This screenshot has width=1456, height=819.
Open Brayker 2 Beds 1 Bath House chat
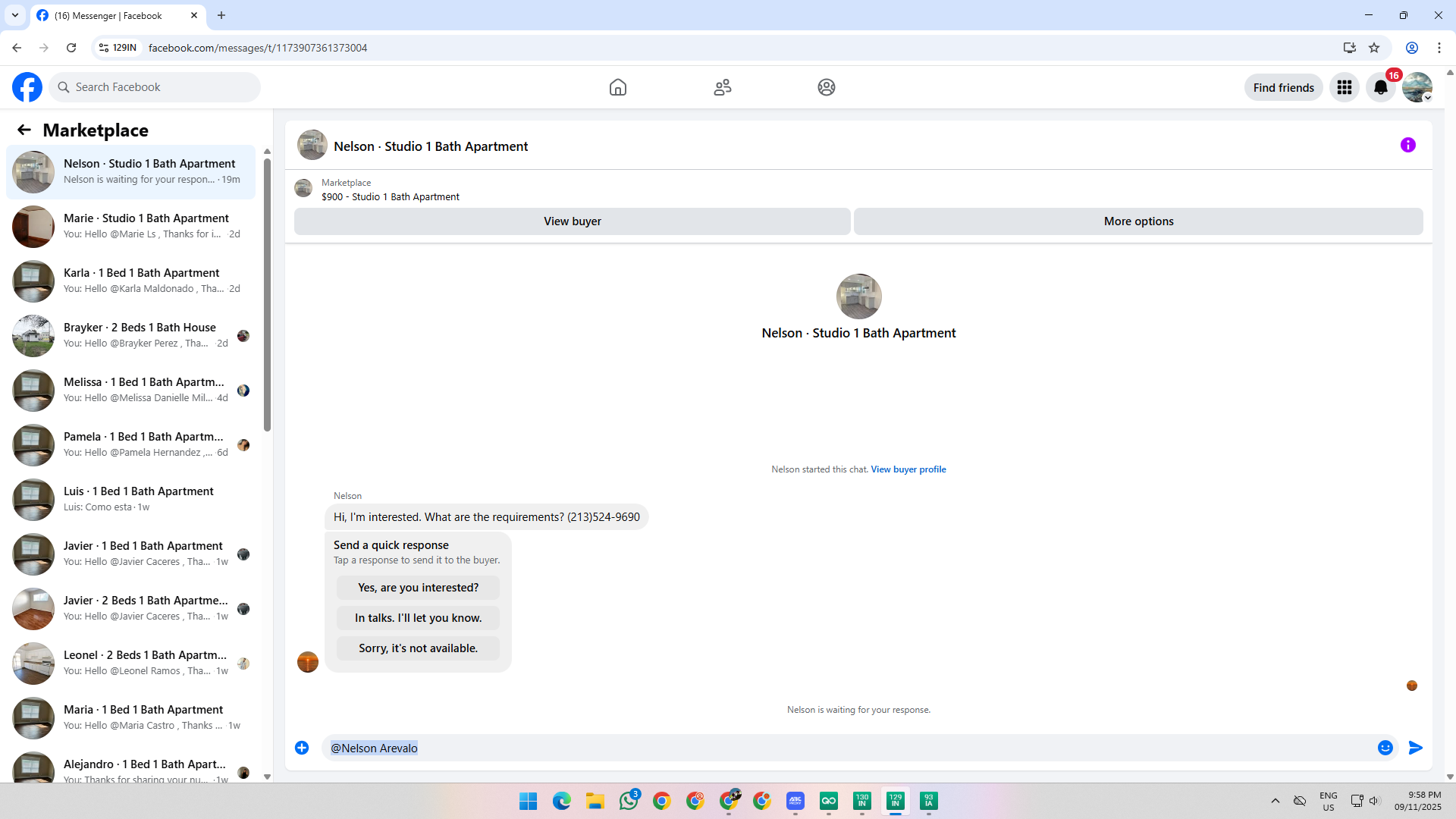click(x=130, y=336)
